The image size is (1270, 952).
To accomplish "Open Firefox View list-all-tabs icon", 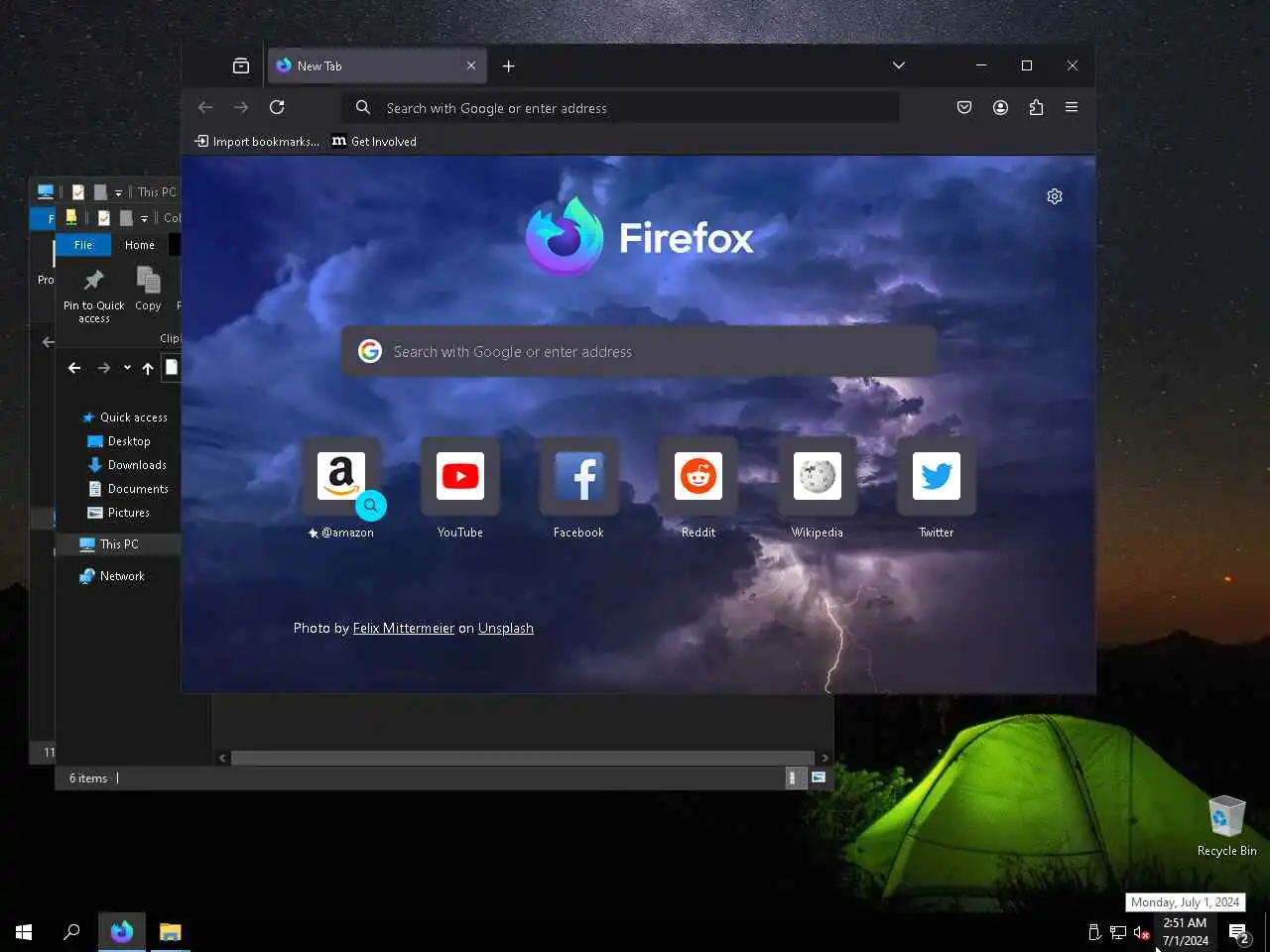I will tap(241, 65).
